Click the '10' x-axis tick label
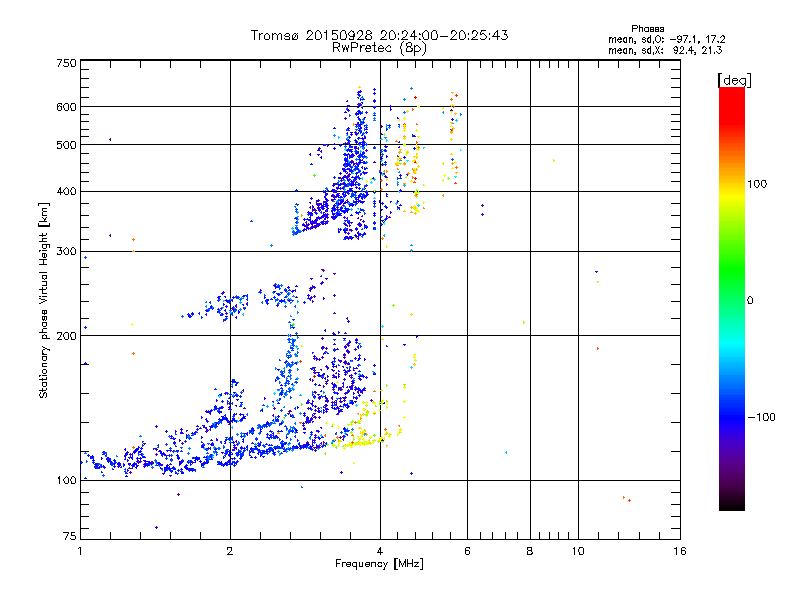The width and height of the screenshot is (800, 600). coord(578,551)
